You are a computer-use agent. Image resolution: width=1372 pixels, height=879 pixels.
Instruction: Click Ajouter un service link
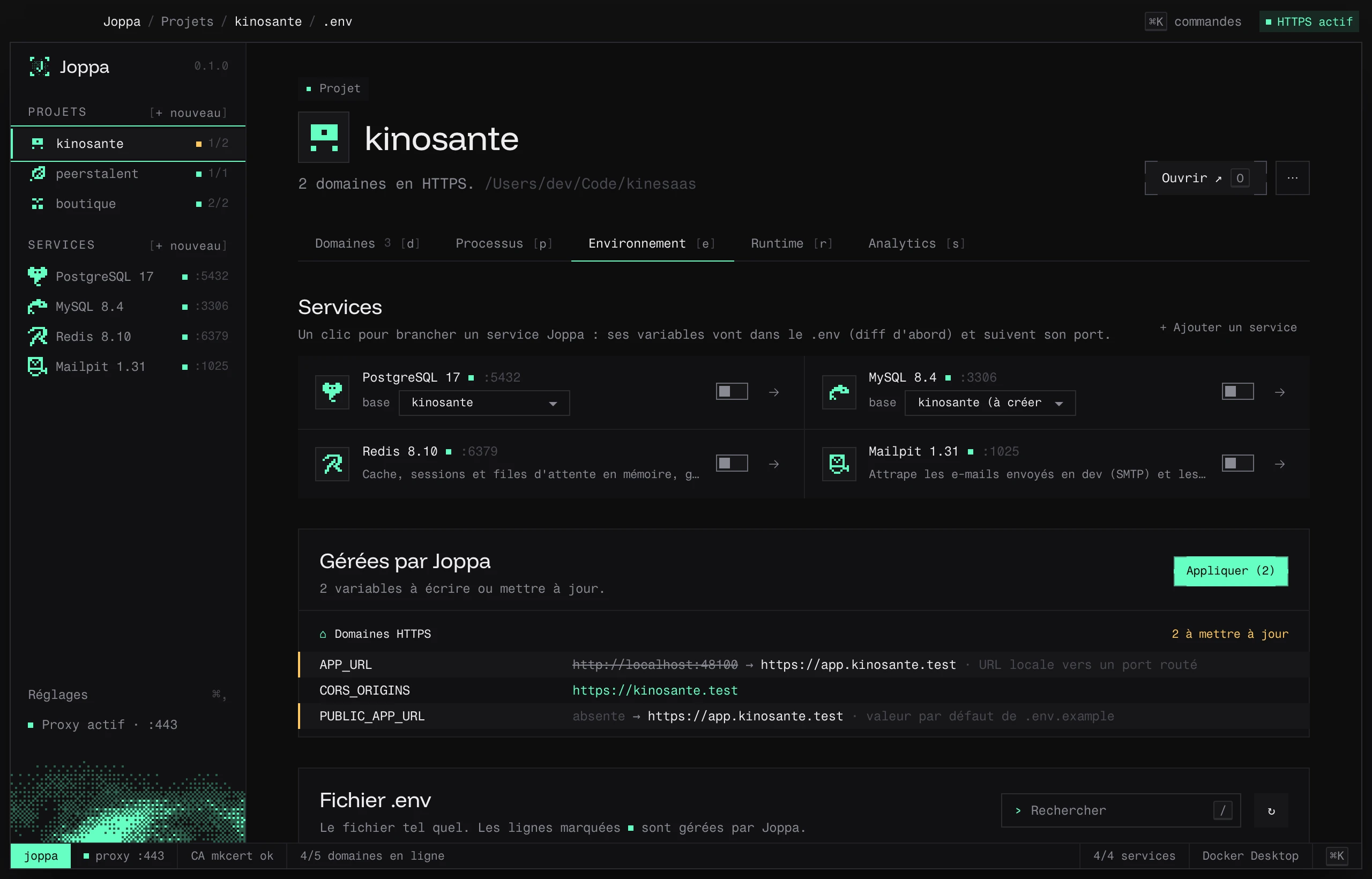1228,327
